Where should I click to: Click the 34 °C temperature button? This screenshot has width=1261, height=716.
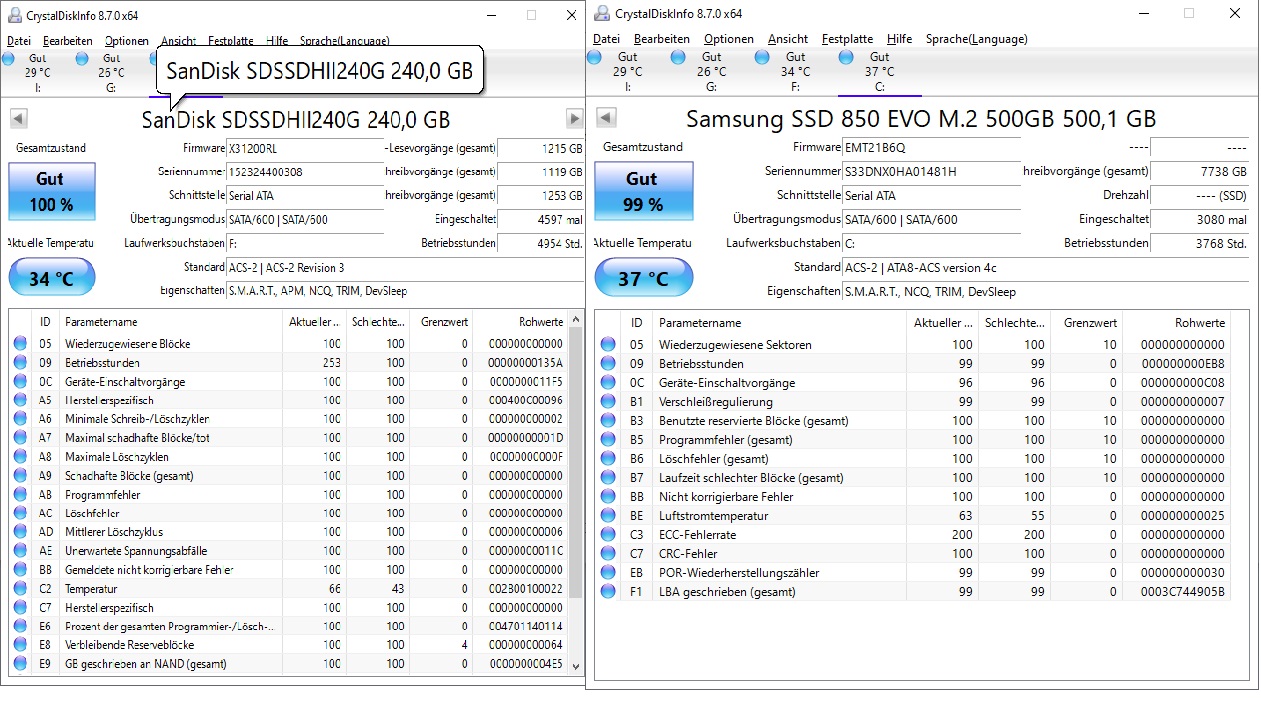(x=52, y=278)
